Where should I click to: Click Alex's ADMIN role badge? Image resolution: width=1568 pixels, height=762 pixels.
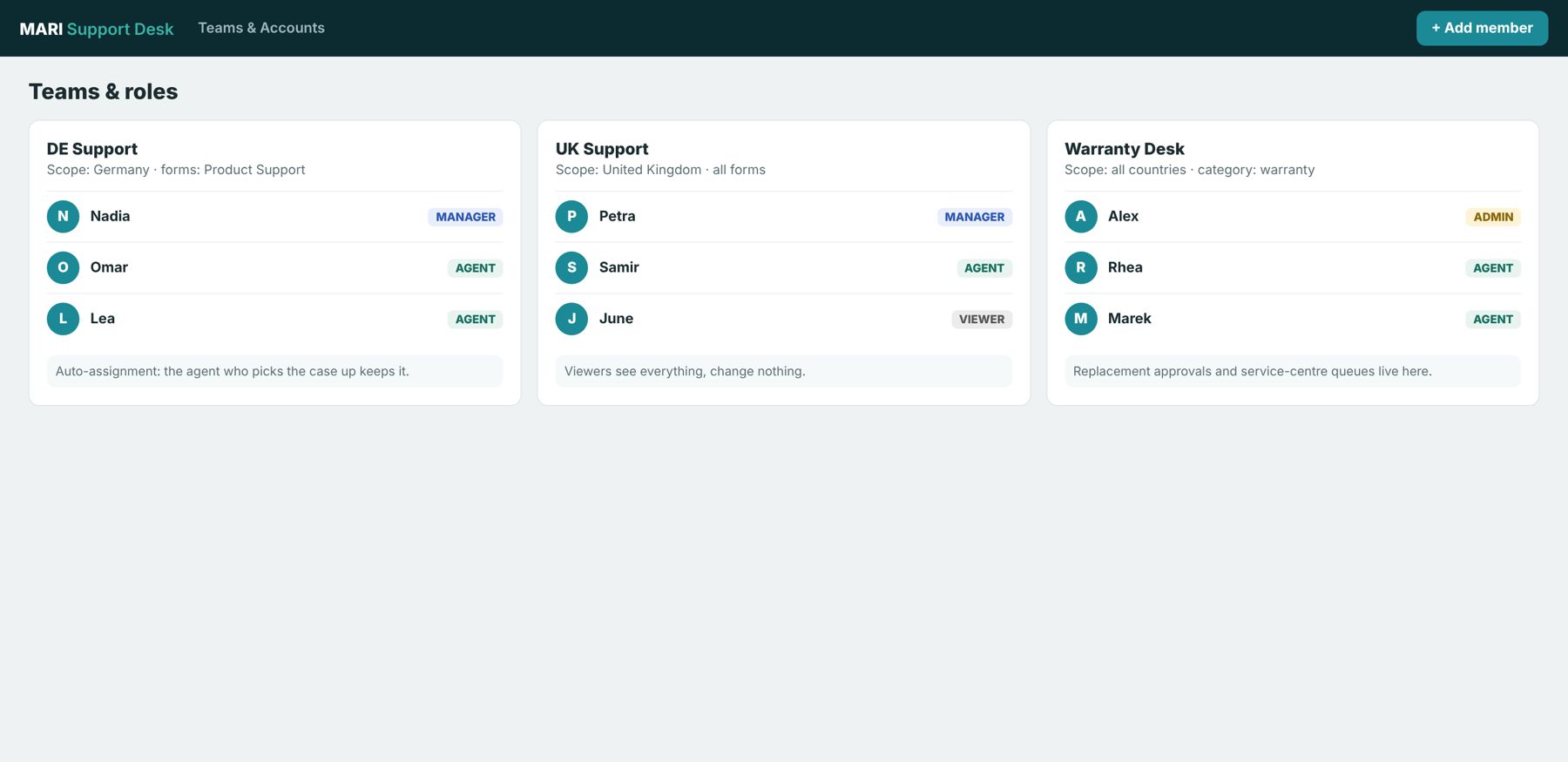[1493, 217]
